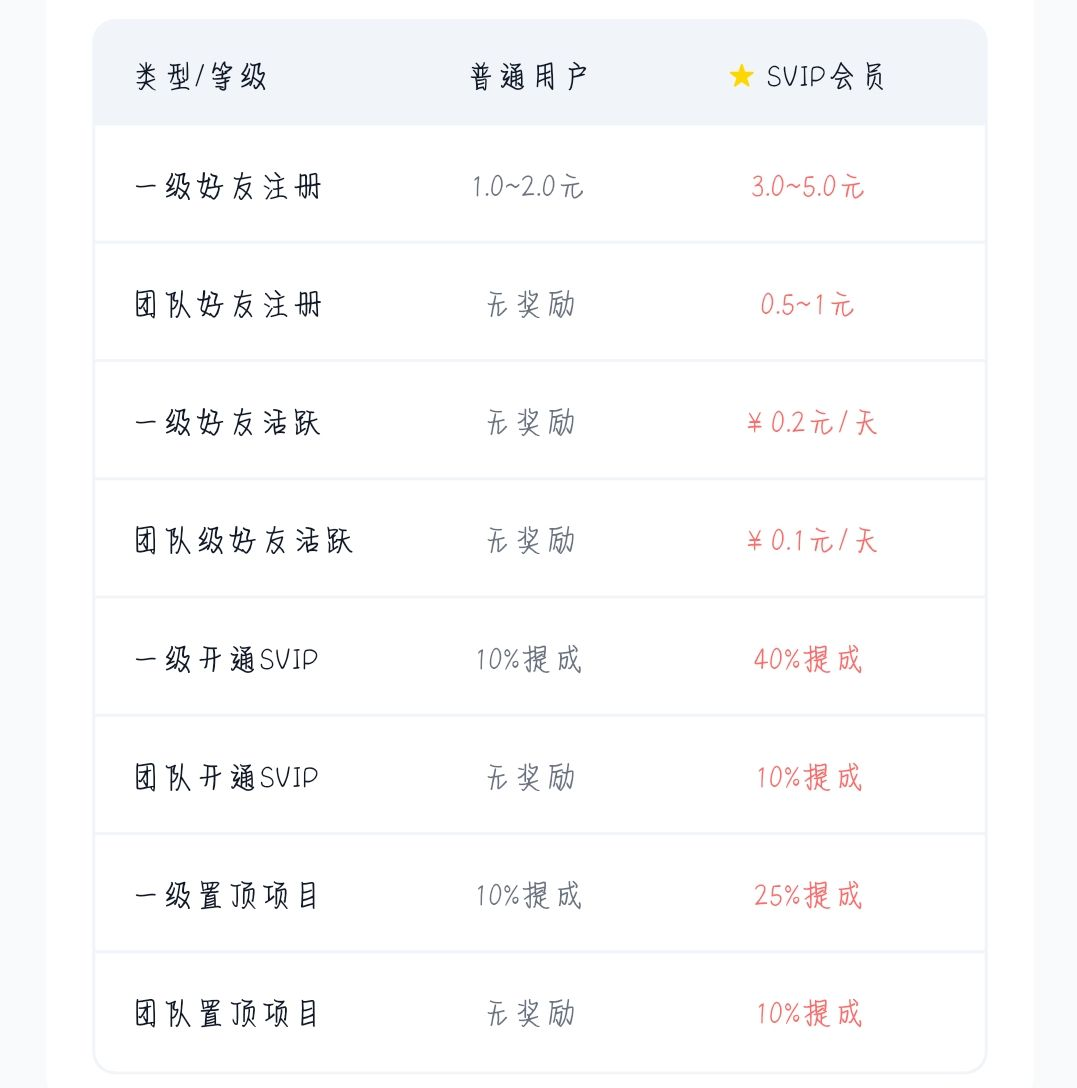This screenshot has height=1088, width=1077.
Task: Click the 0.5~1元 SVIP reward value
Action: [807, 305]
